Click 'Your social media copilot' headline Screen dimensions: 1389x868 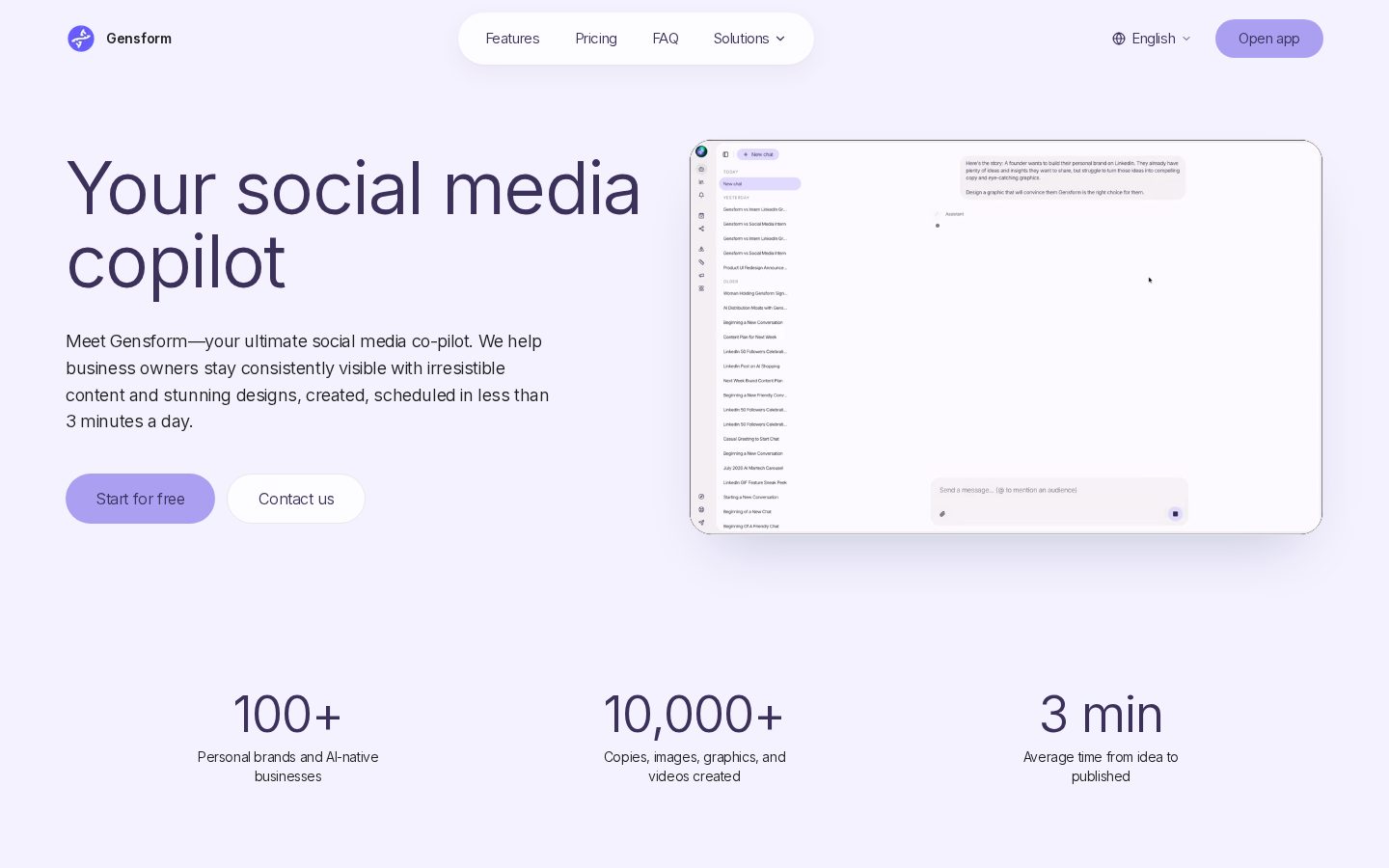coord(353,225)
